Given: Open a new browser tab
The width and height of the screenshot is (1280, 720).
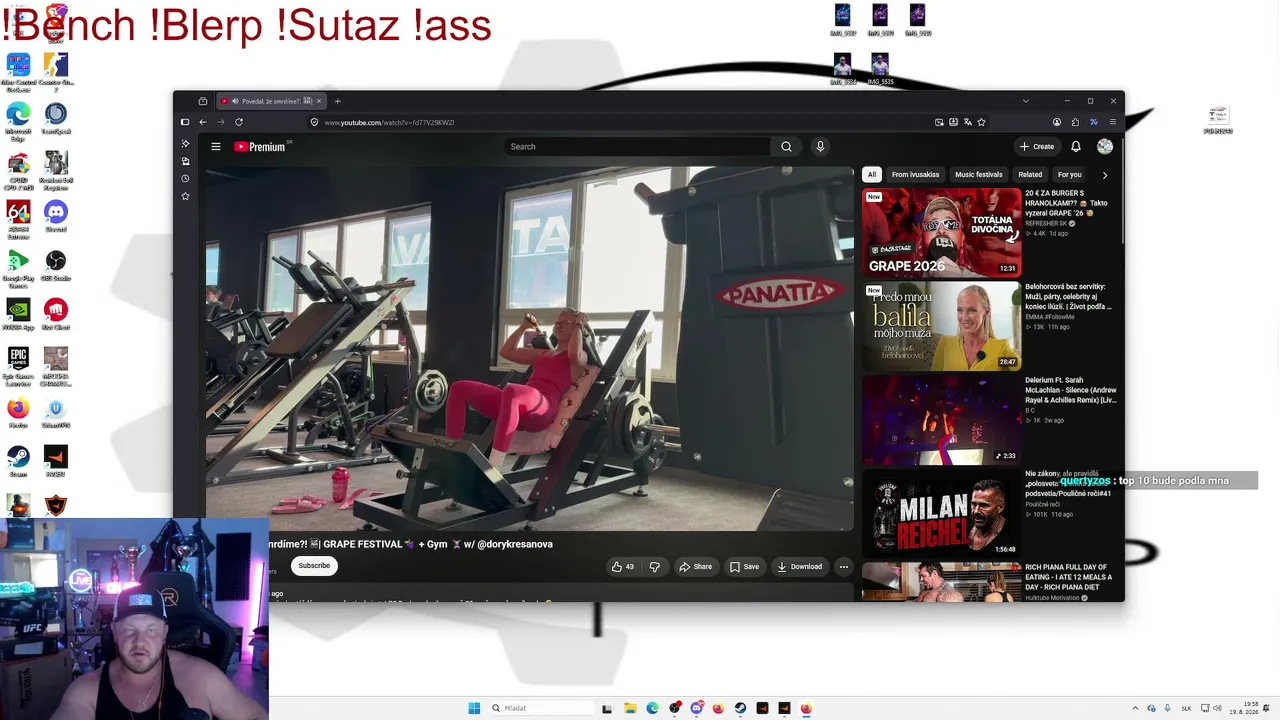Looking at the screenshot, I should click(337, 101).
